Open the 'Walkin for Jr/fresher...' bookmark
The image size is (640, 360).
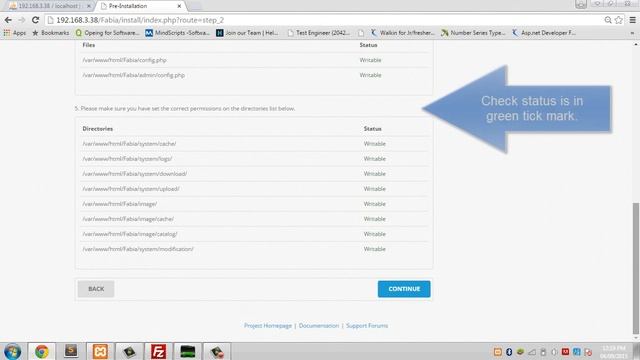pyautogui.click(x=403, y=33)
